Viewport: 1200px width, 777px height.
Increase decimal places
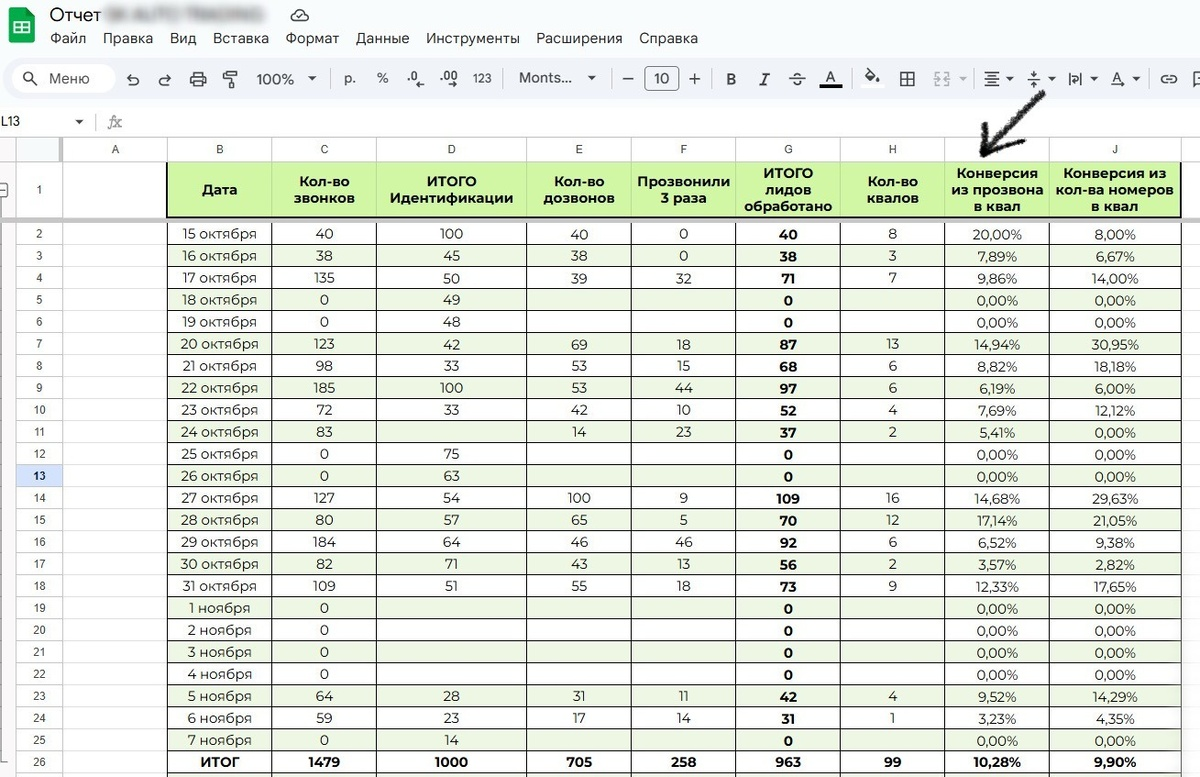click(448, 78)
